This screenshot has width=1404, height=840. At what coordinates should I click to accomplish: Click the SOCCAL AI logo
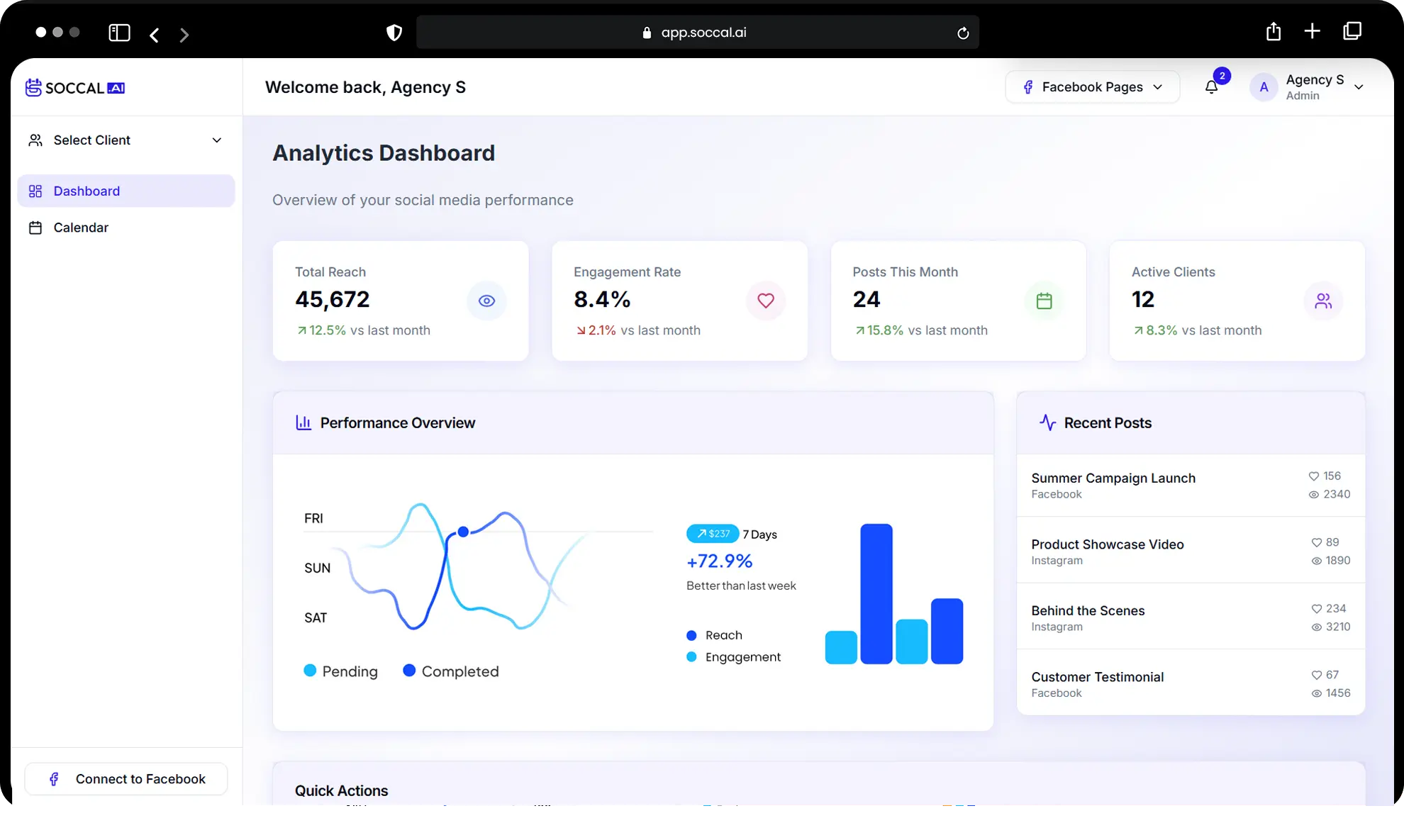pyautogui.click(x=75, y=88)
